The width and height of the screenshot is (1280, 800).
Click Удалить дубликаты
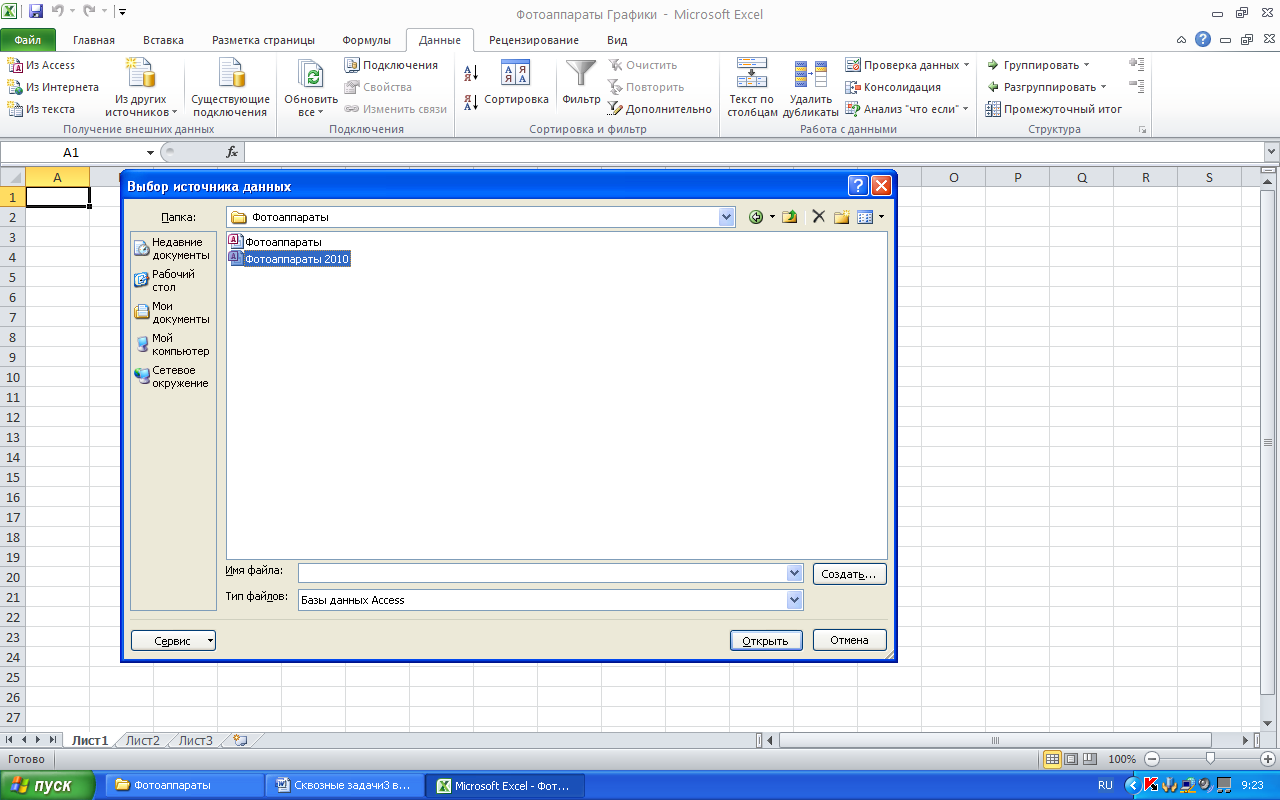(812, 88)
